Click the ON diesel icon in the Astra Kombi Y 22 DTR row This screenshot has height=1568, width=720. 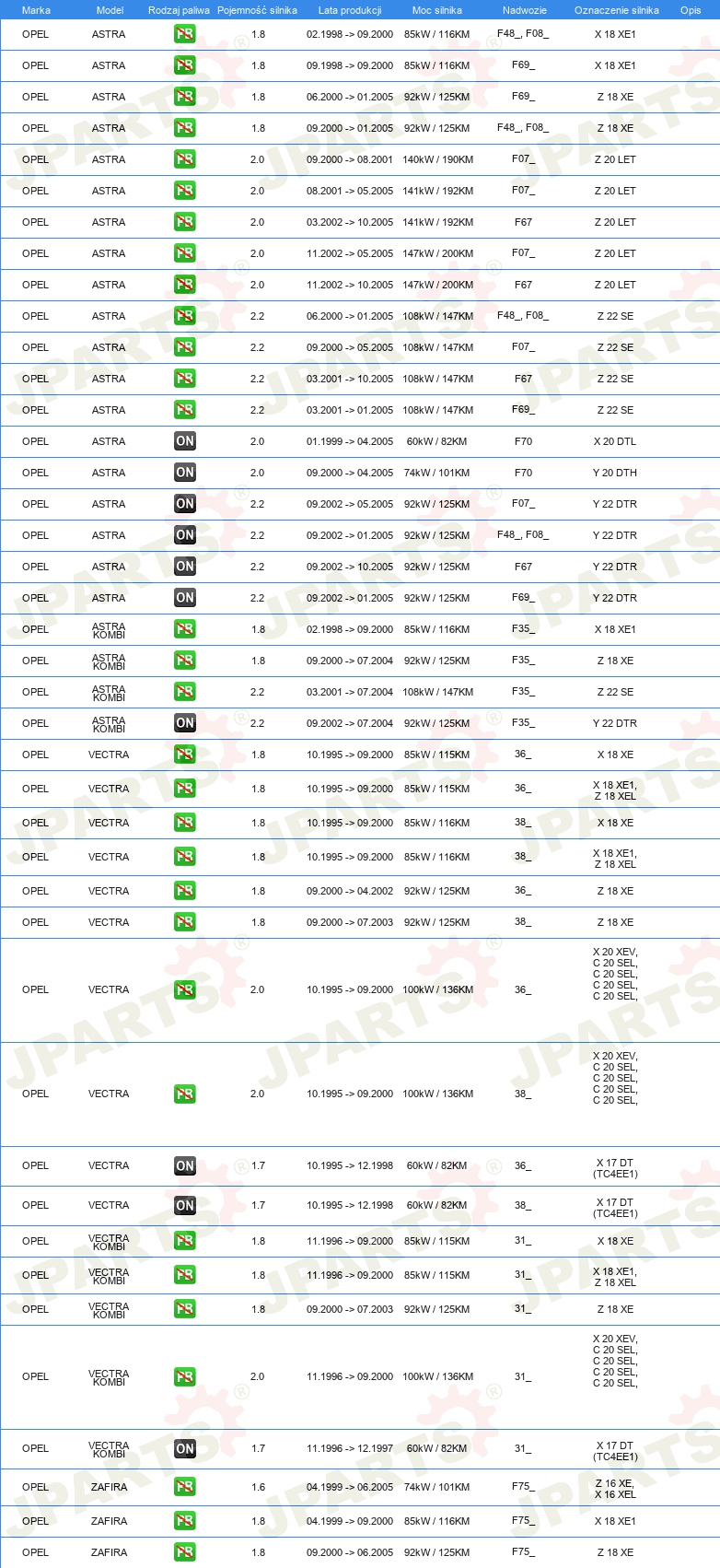185,723
